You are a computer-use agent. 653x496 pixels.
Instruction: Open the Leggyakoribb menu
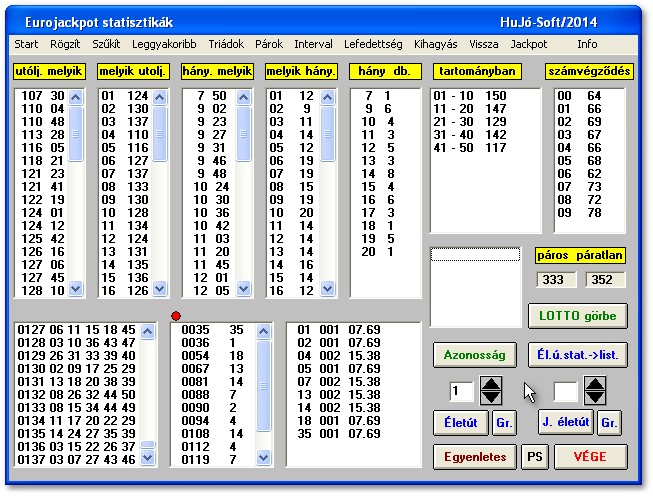pyautogui.click(x=164, y=44)
